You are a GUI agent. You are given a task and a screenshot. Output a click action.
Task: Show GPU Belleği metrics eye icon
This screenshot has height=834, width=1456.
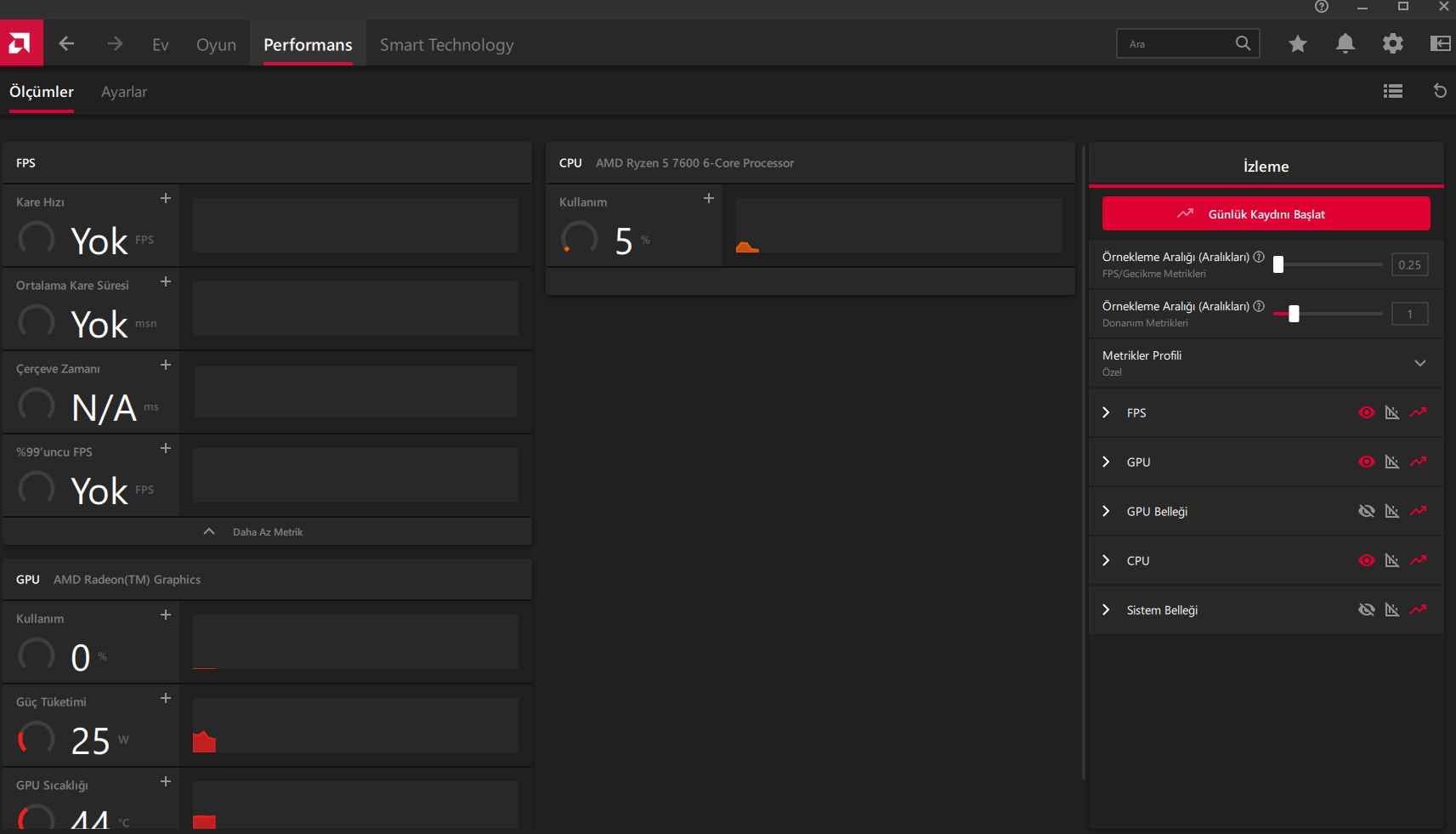1366,511
